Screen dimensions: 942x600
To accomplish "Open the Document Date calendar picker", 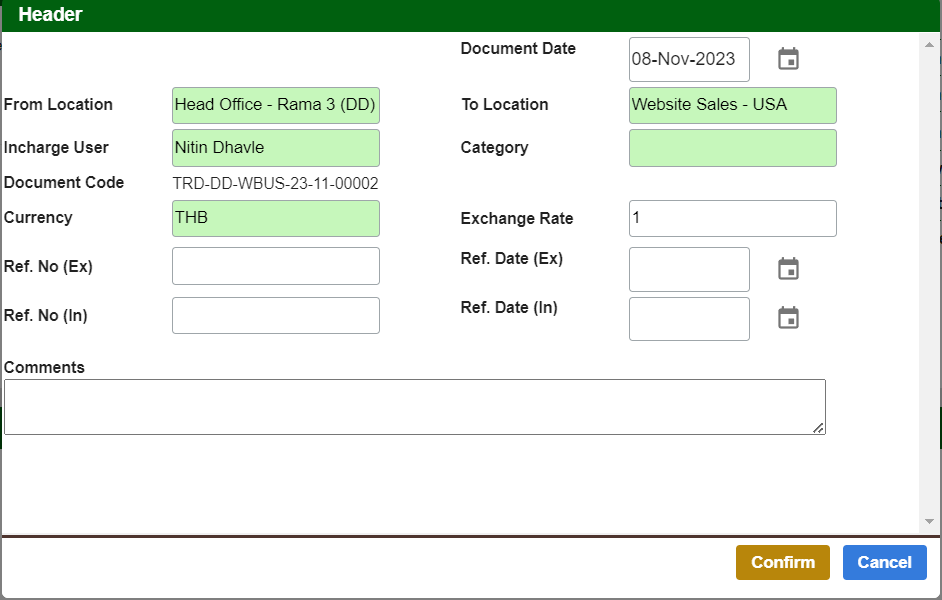I will pos(788,60).
